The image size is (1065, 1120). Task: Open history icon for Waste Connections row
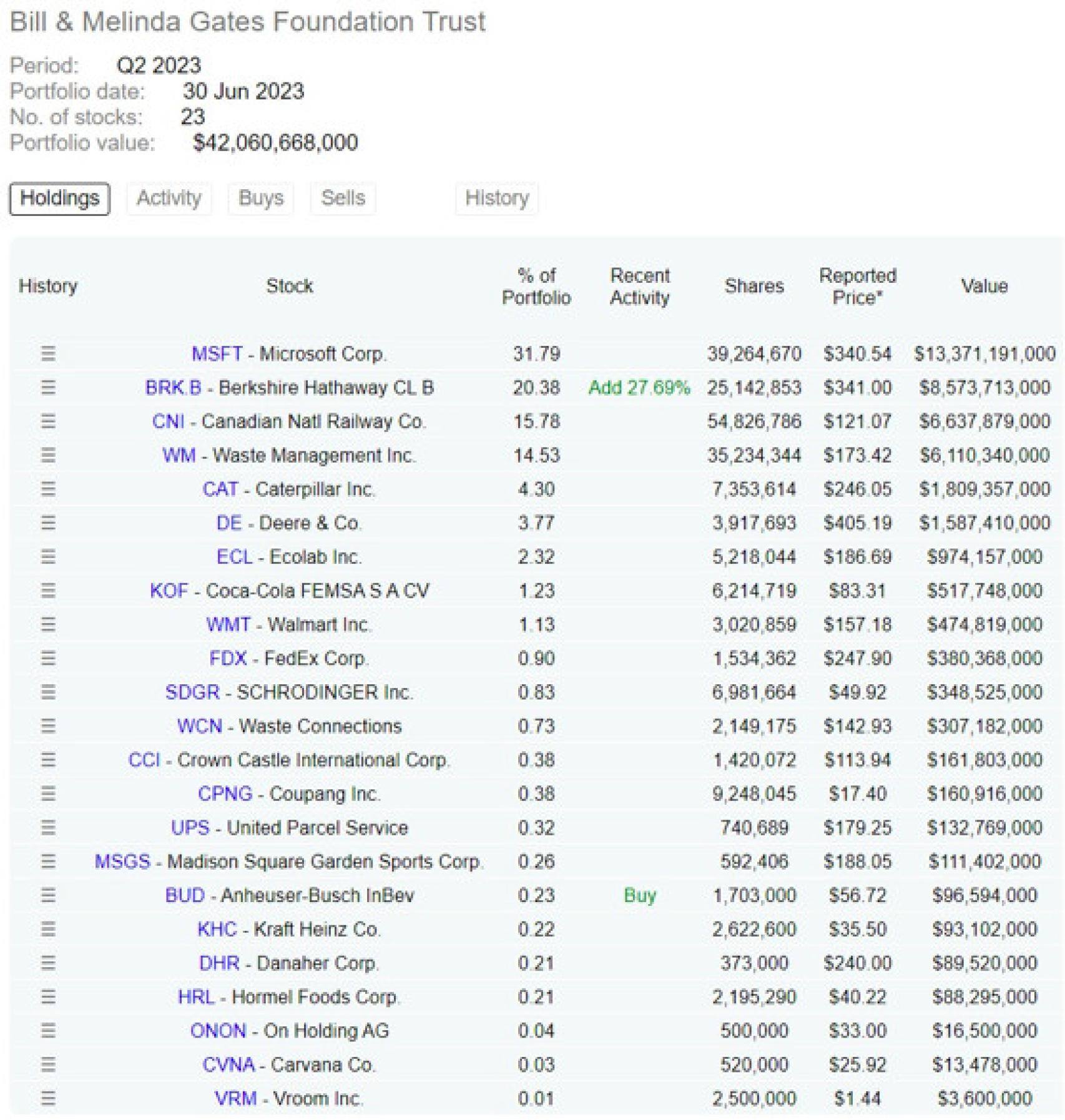[48, 725]
